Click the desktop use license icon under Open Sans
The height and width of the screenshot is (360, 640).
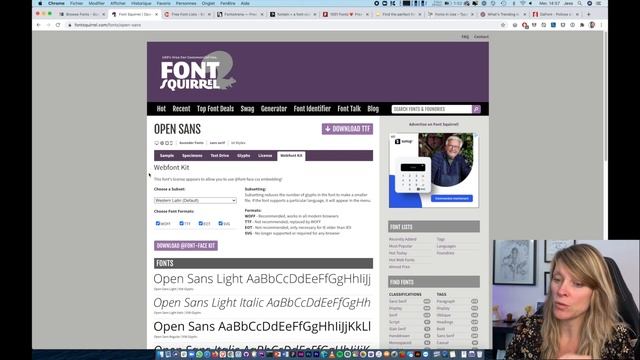point(156,143)
